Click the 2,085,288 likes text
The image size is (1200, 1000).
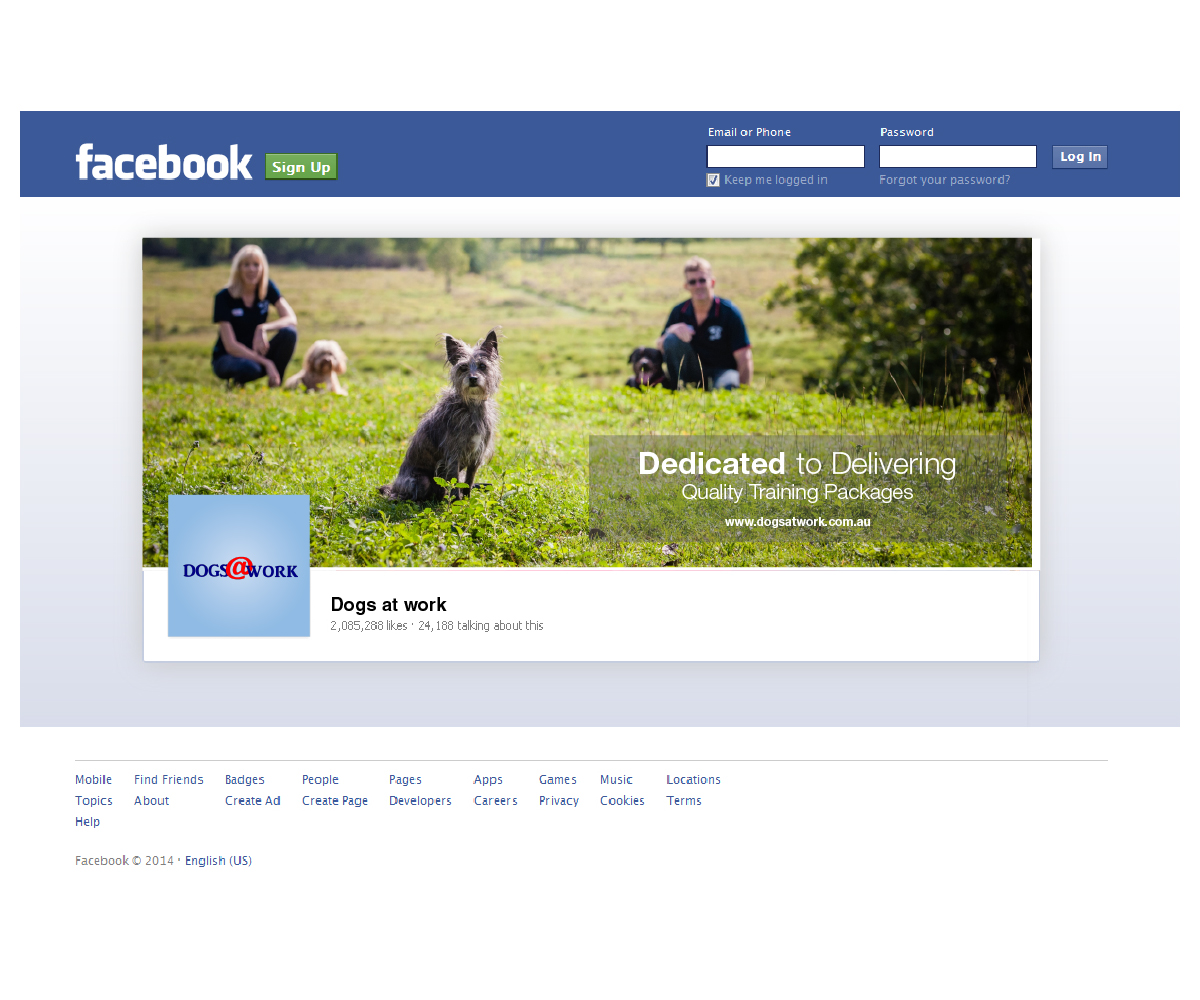[369, 626]
